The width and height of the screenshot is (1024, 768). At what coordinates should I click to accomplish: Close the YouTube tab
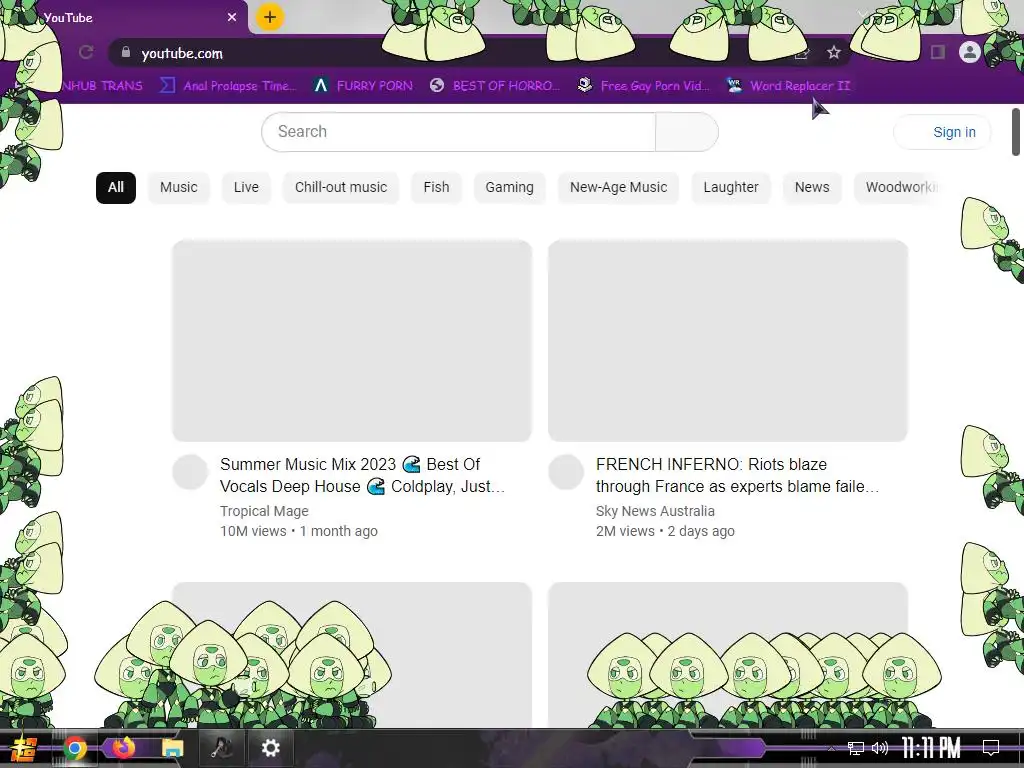pos(232,18)
